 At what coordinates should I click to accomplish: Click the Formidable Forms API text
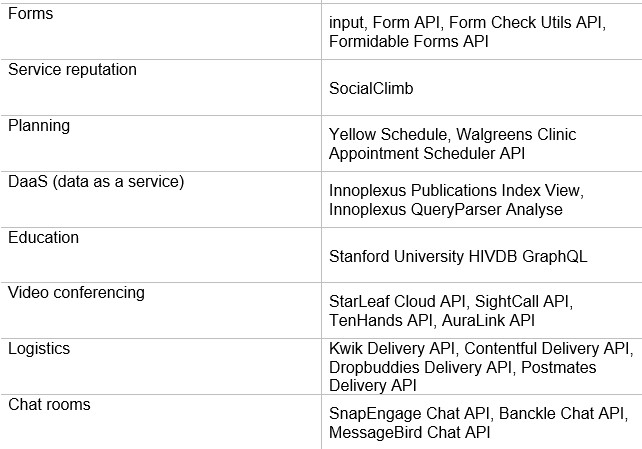coord(408,42)
